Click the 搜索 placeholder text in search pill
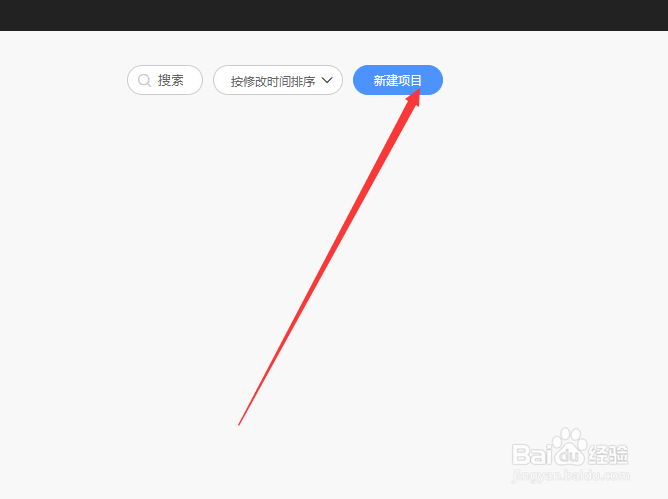668x499 pixels. click(x=170, y=80)
